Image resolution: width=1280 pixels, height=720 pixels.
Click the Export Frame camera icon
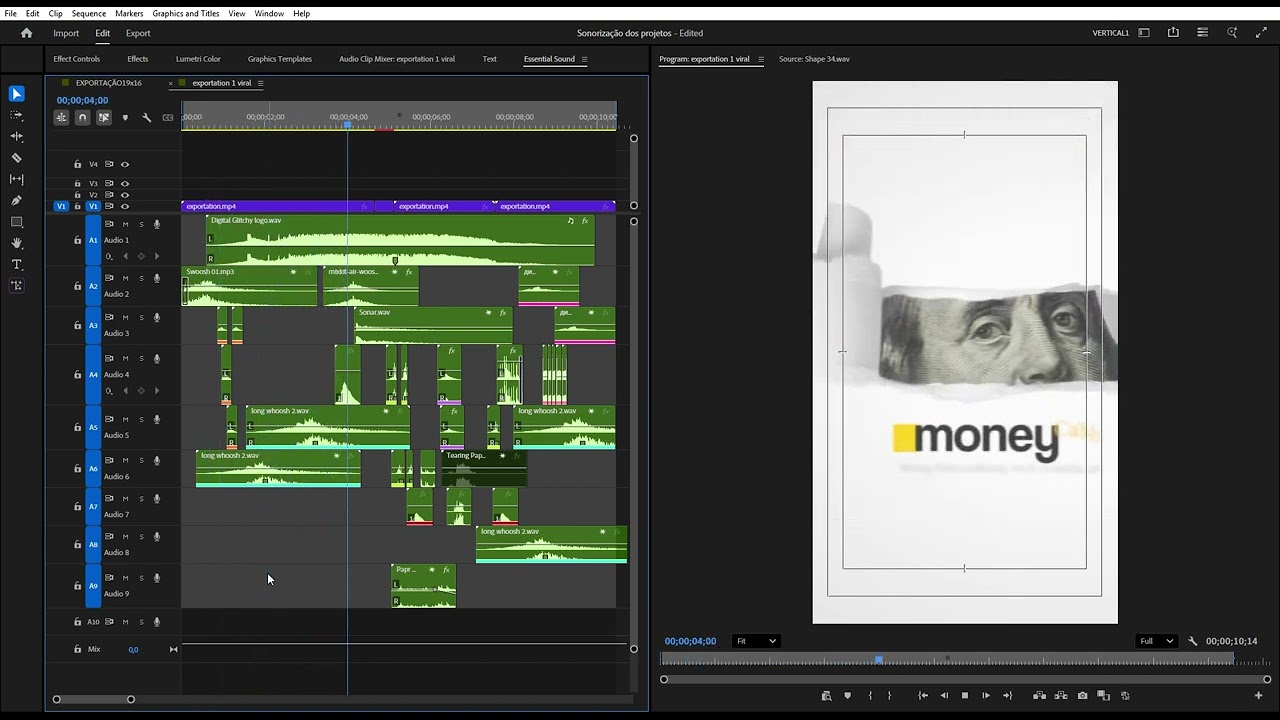pyautogui.click(x=1082, y=696)
